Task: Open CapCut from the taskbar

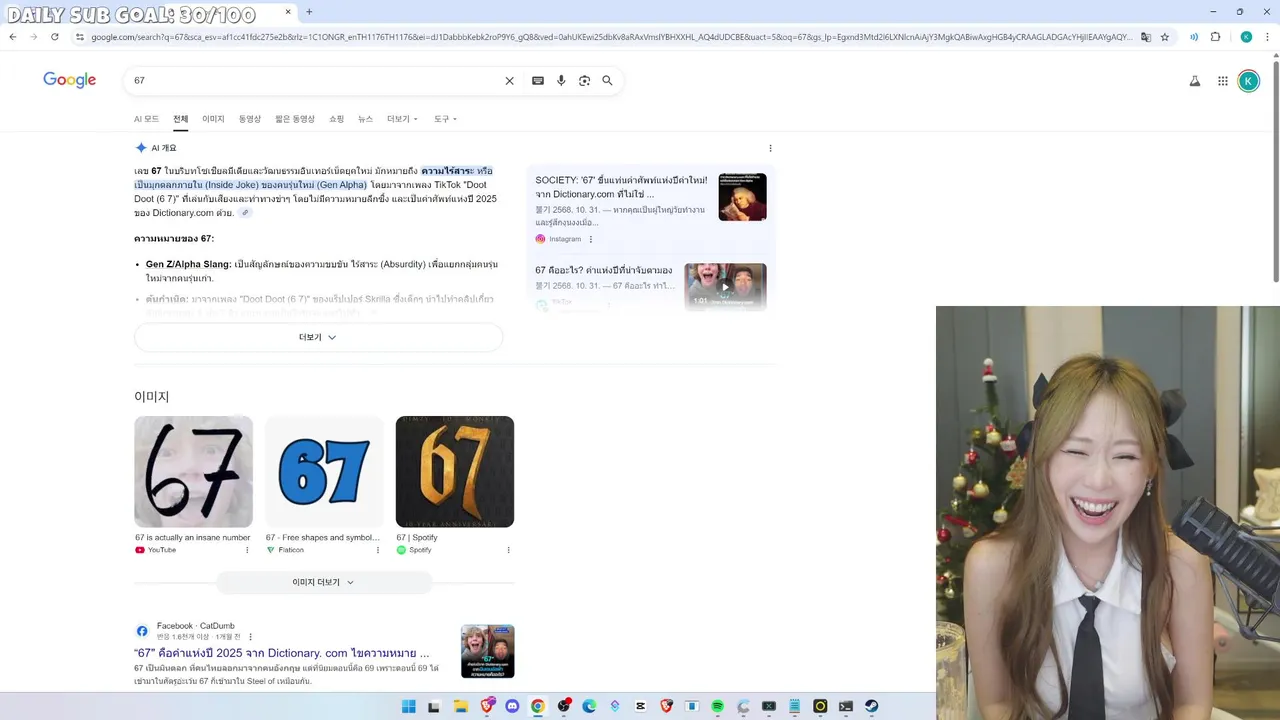Action: click(x=641, y=706)
